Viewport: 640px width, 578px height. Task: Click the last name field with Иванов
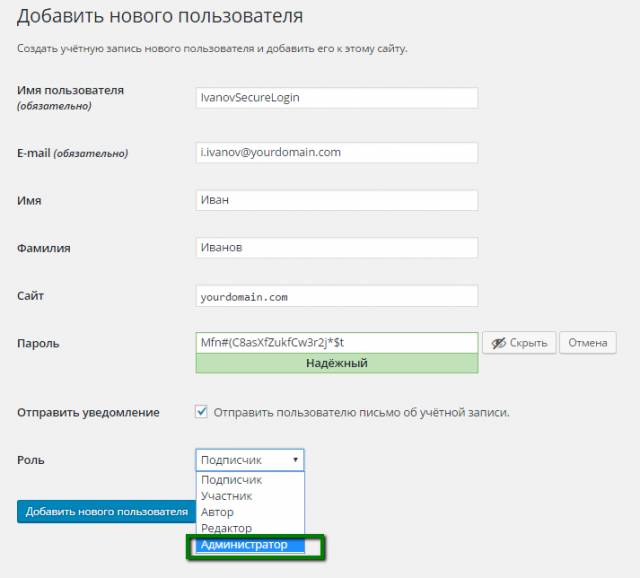pos(337,247)
